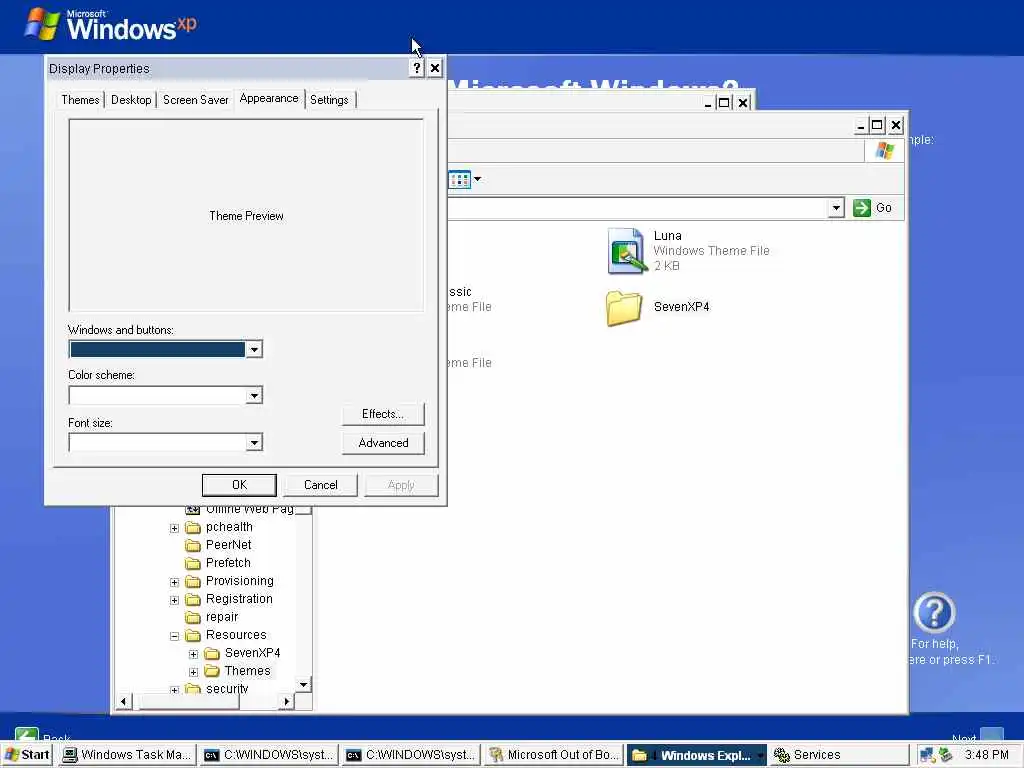Select the Prefetch folder in tree
The height and width of the screenshot is (768, 1024).
click(228, 563)
